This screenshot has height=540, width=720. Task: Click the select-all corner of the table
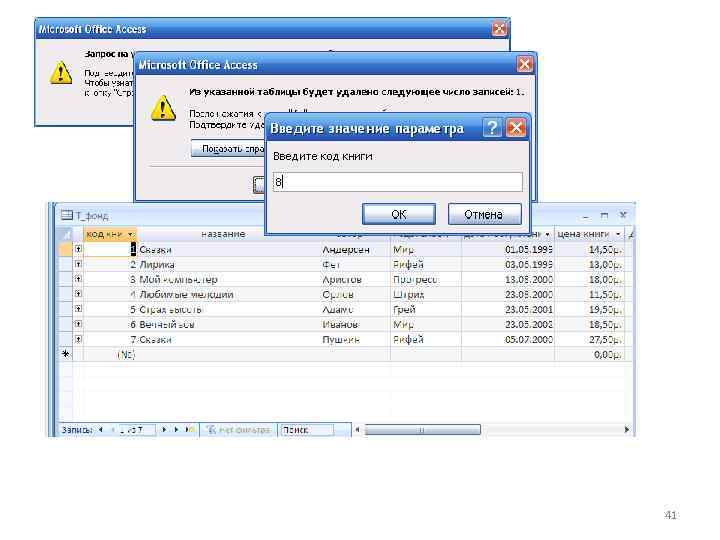tap(67, 234)
